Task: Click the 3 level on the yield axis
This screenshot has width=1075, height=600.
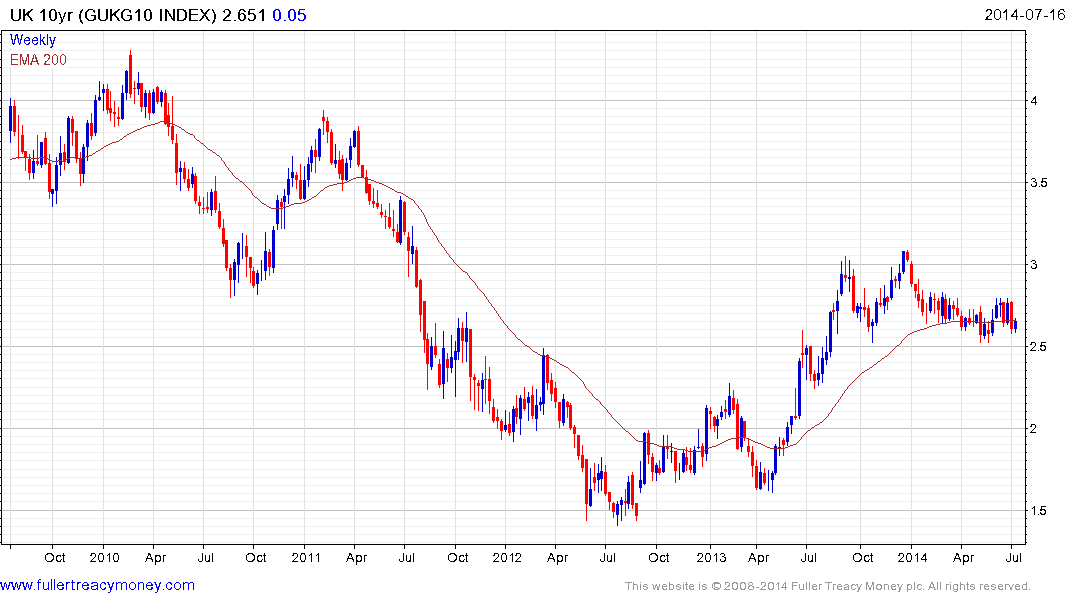Action: tap(1034, 265)
